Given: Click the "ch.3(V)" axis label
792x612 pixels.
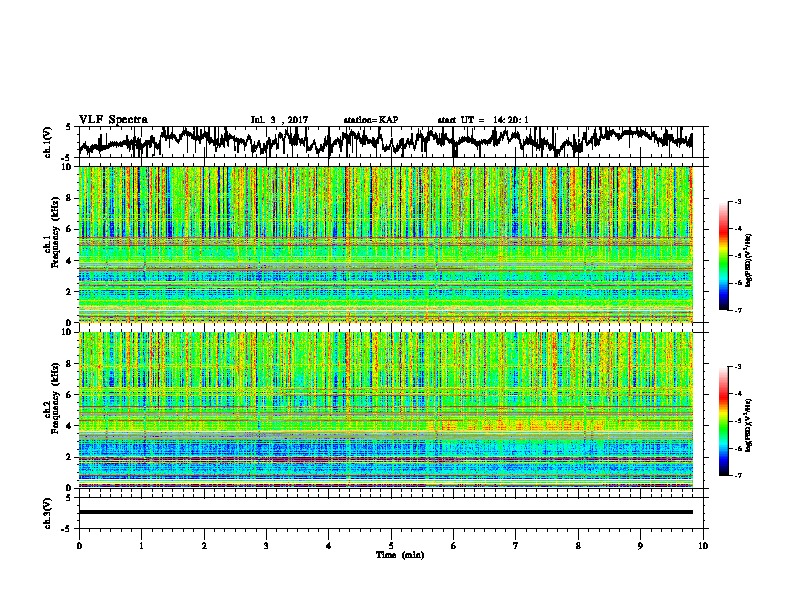Looking at the screenshot, I should [47, 513].
